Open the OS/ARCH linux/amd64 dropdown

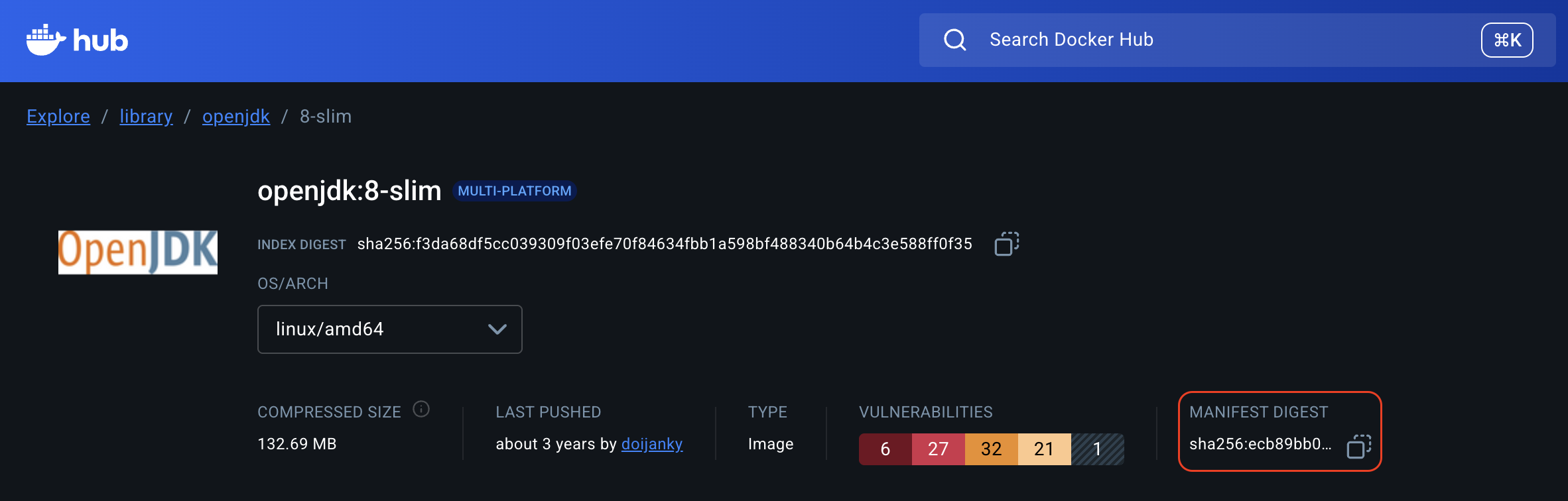389,329
